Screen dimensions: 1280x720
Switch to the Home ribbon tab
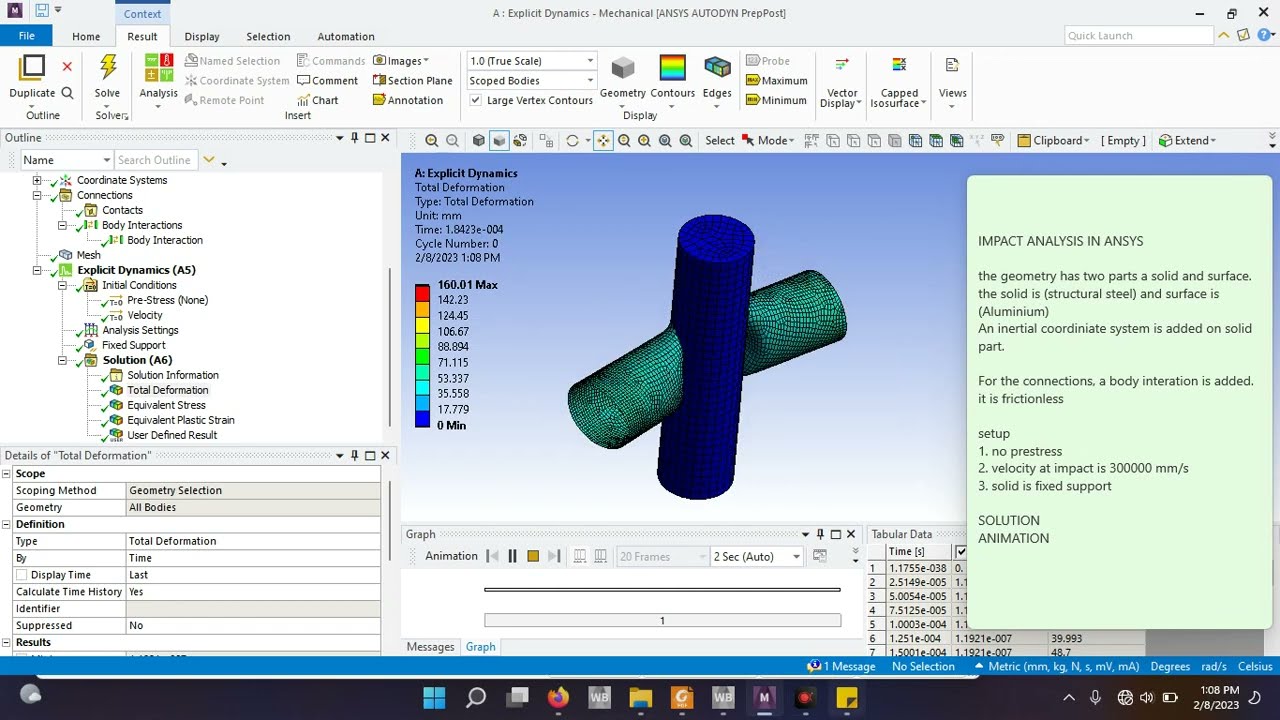[x=86, y=36]
